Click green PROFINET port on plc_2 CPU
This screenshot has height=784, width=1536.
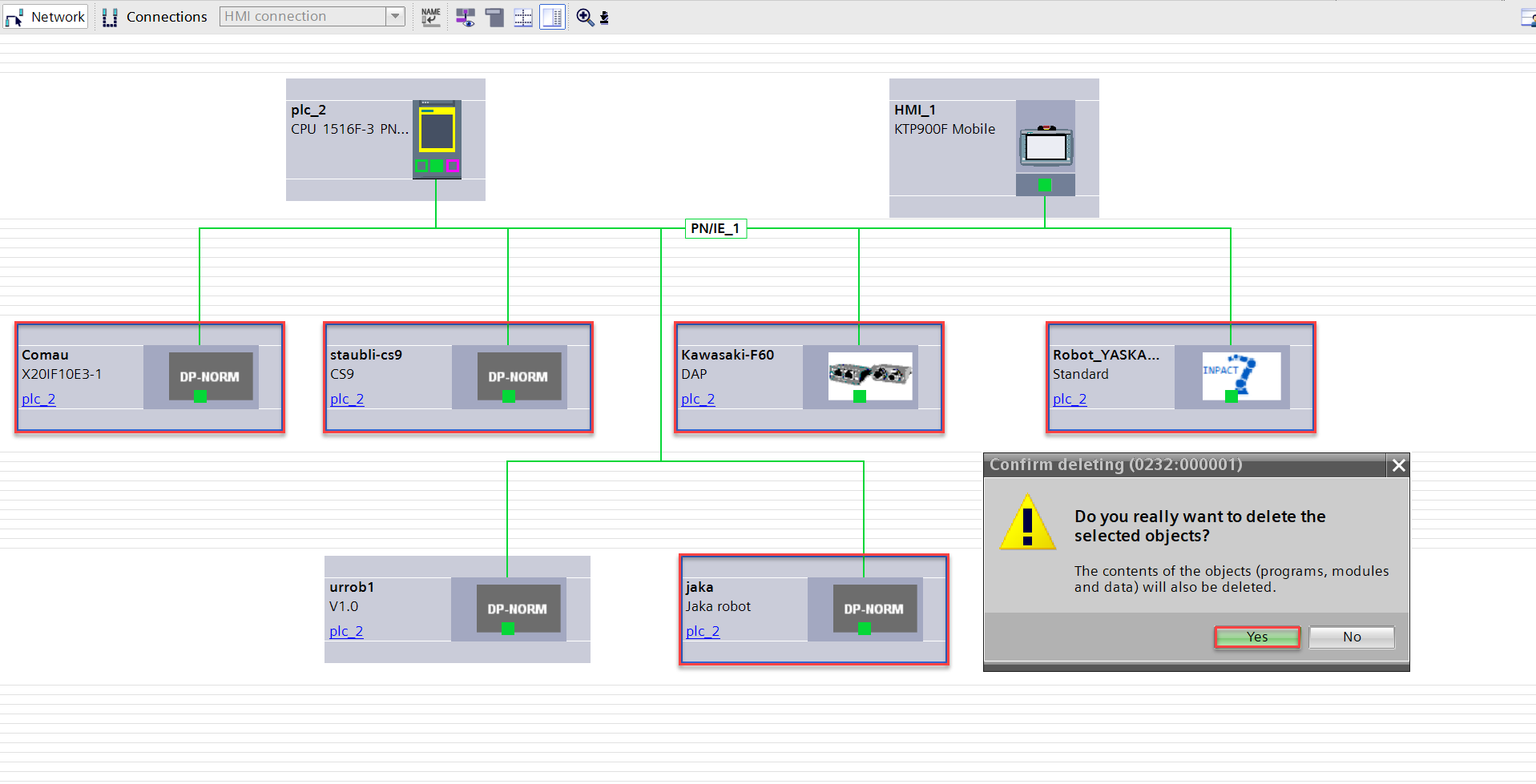[437, 166]
